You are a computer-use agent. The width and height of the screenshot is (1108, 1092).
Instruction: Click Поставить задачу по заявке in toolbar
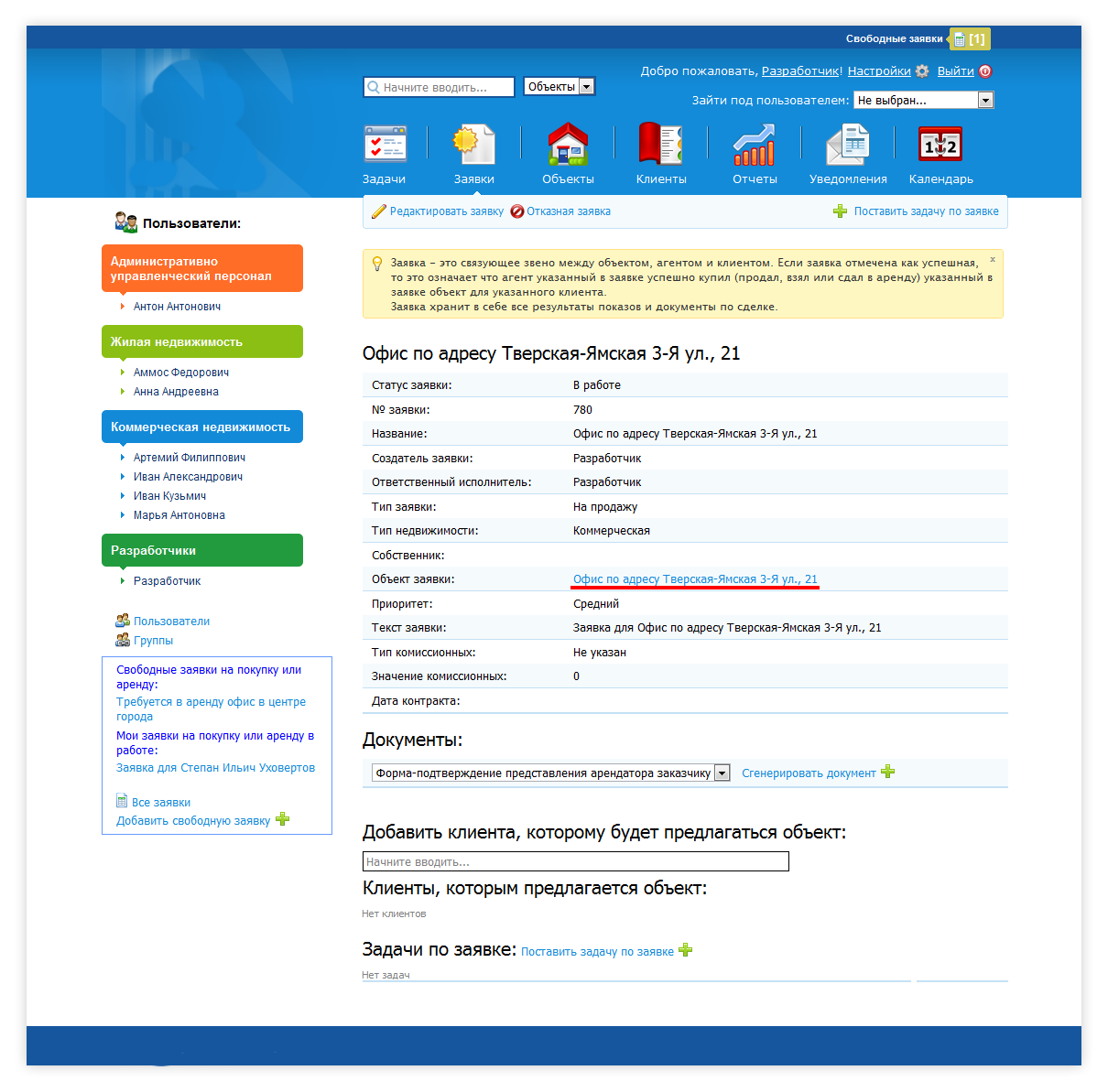click(x=927, y=211)
